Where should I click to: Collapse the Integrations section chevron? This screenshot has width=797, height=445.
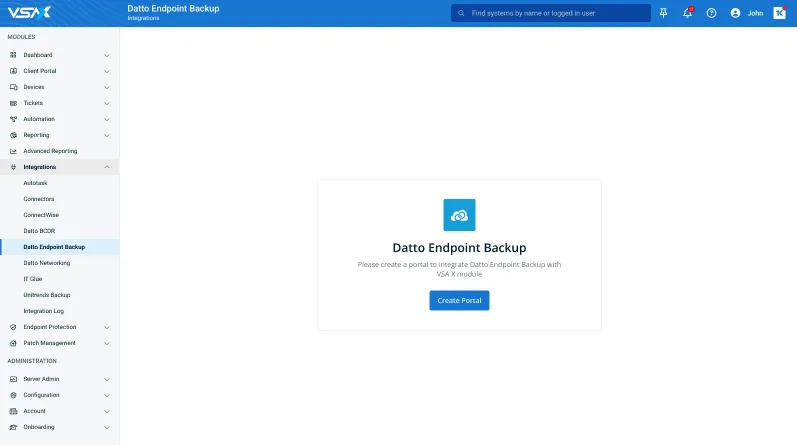click(x=107, y=167)
